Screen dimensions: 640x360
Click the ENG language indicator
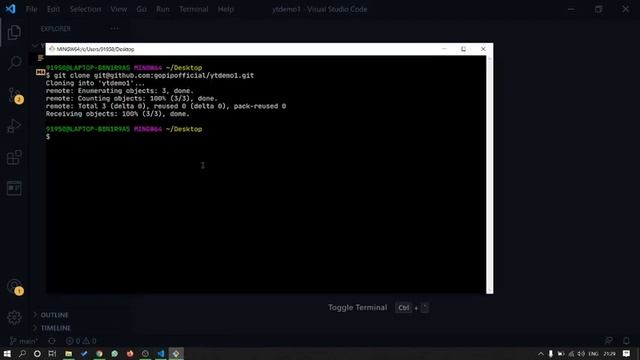593,353
